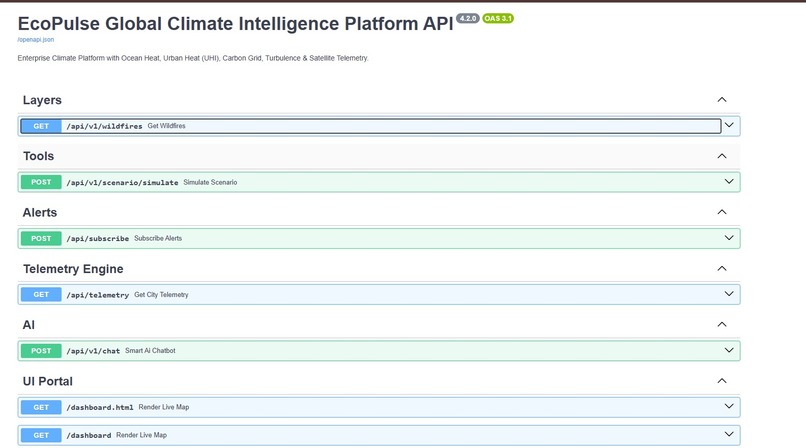Select the Telemetry Engine tag heading
The image size is (806, 448).
(x=73, y=269)
